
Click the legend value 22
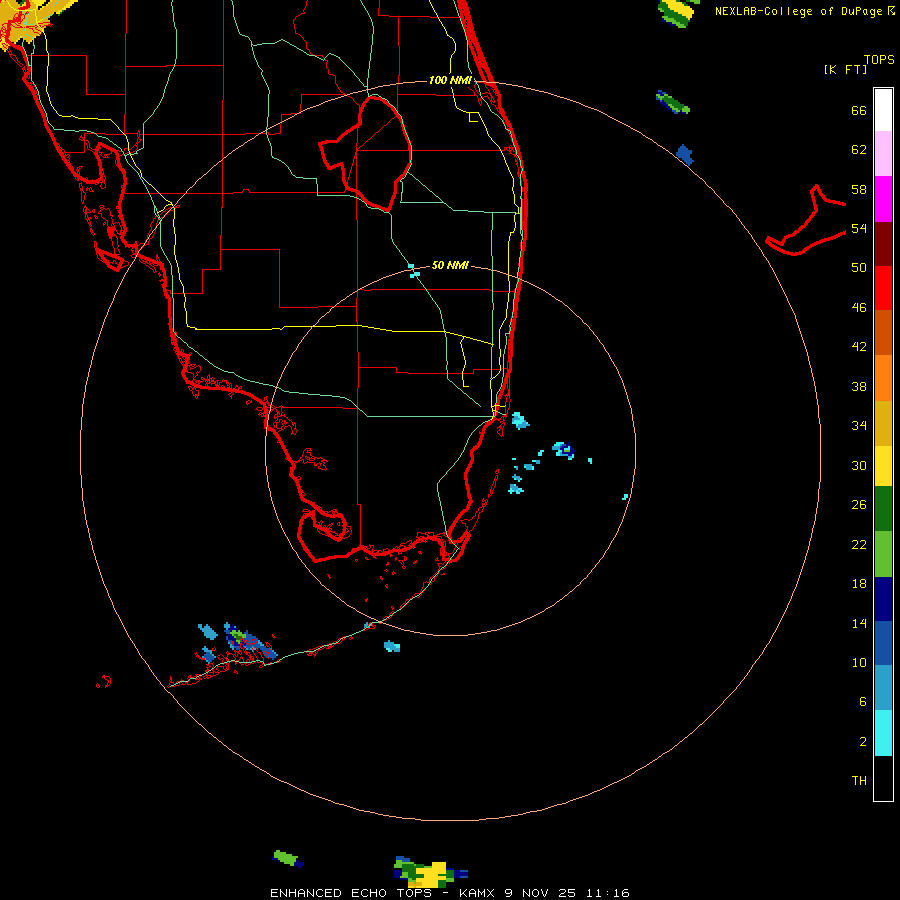pyautogui.click(x=859, y=544)
